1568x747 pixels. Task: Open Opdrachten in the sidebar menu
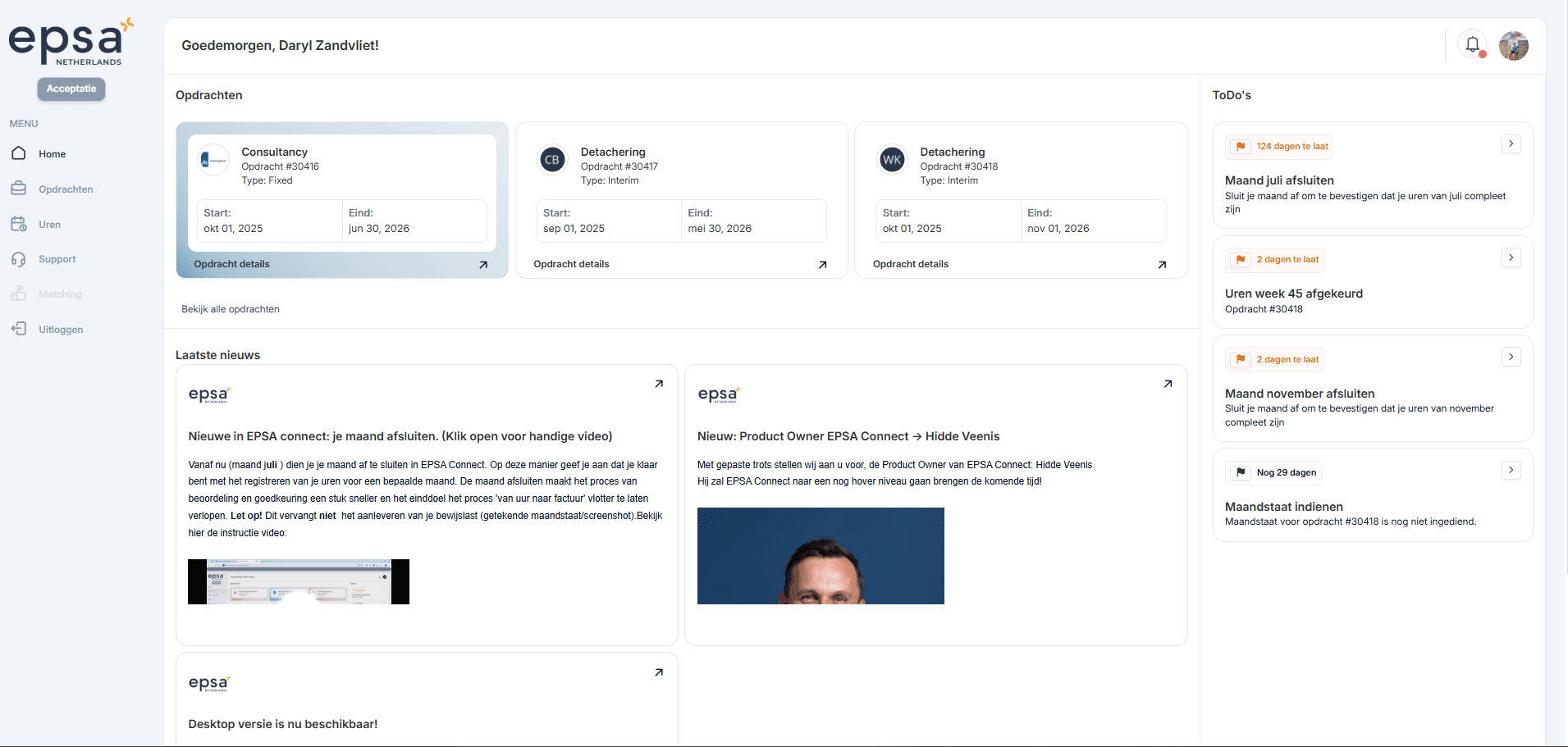coord(66,189)
